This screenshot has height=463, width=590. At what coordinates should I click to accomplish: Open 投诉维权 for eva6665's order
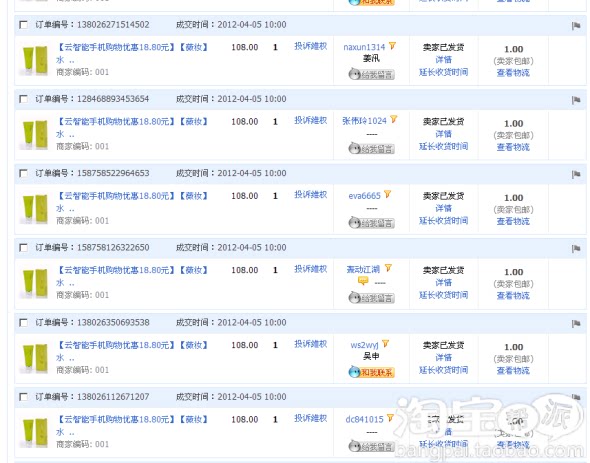tap(310, 195)
